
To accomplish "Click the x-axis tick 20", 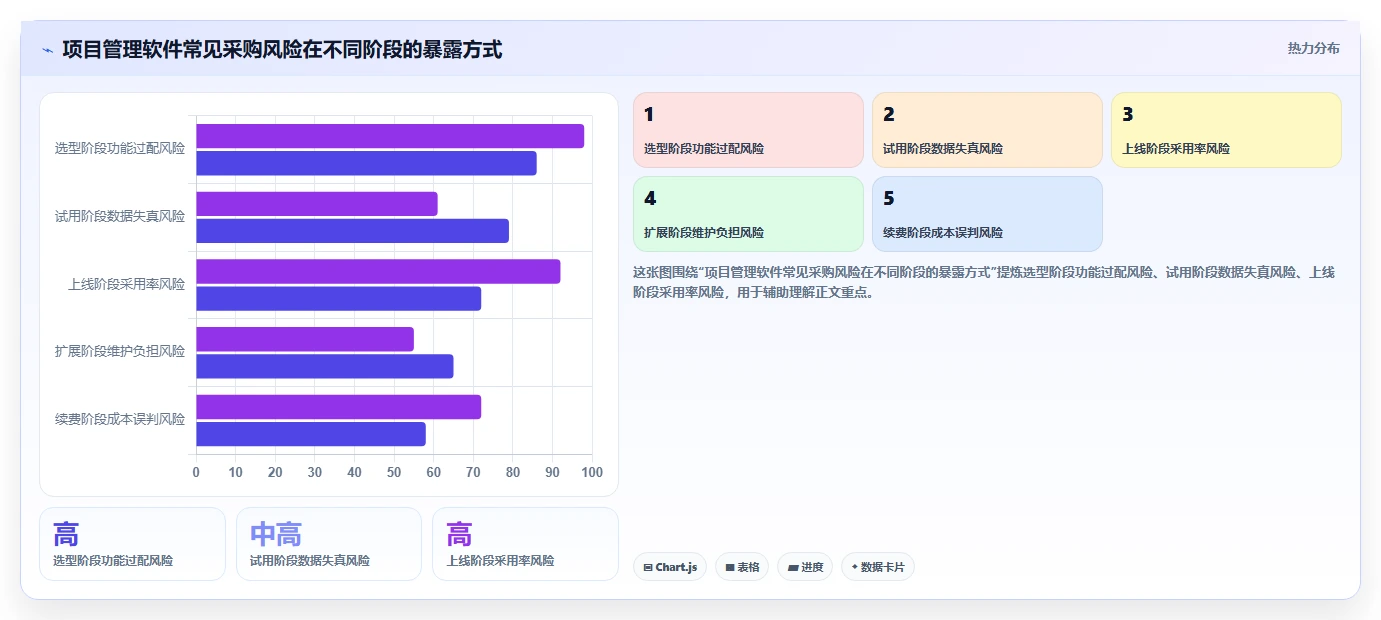I will (x=275, y=472).
